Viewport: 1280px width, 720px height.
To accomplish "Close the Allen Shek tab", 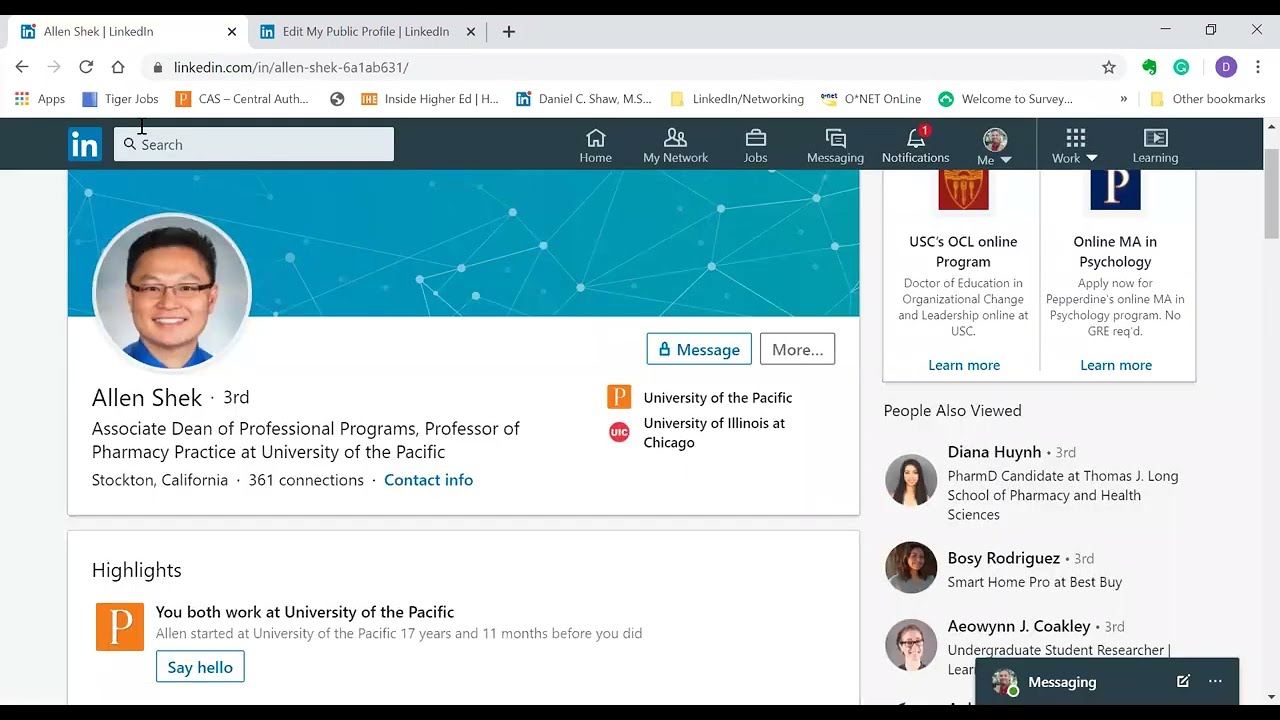I will pyautogui.click(x=232, y=31).
